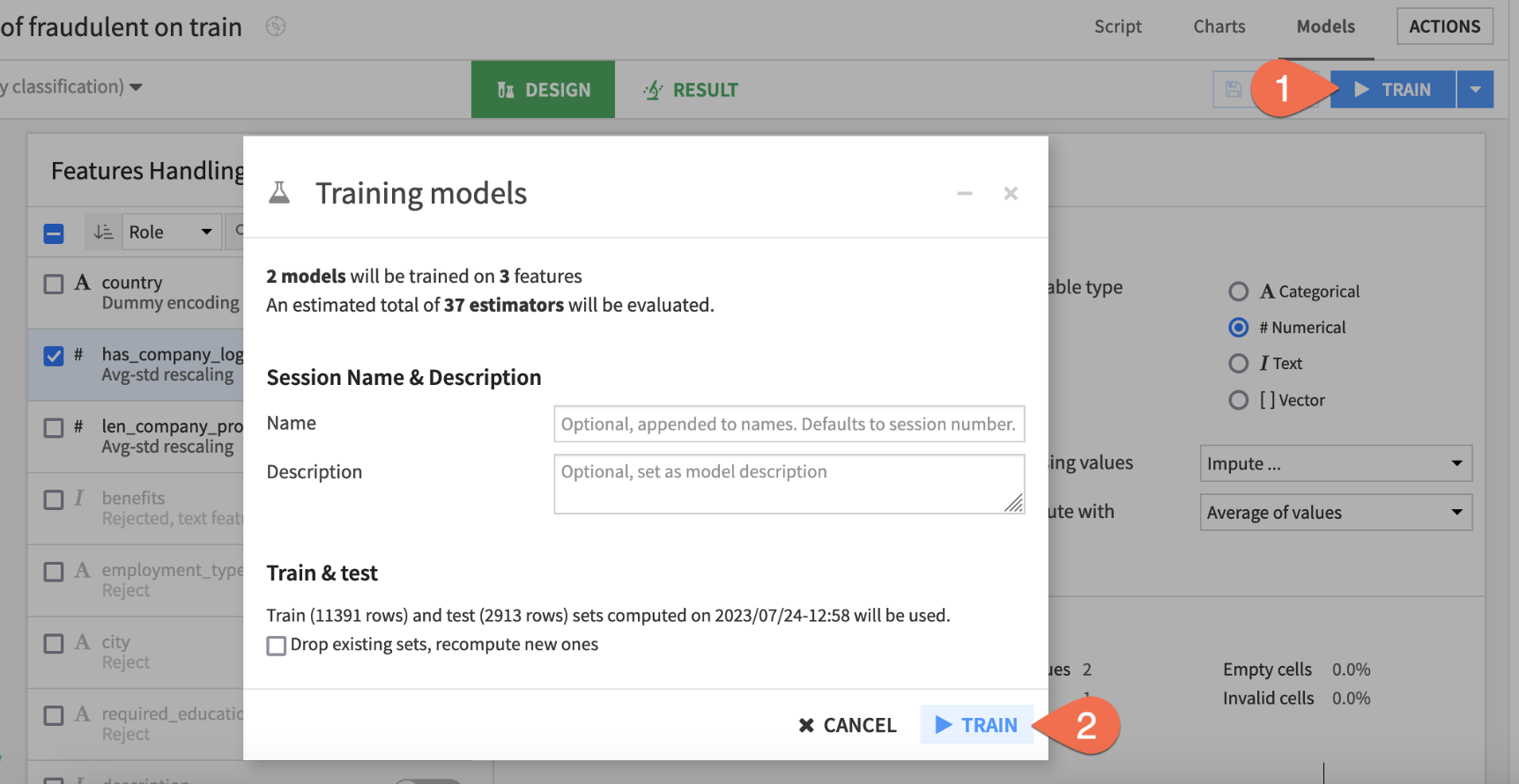1519x784 pixels.
Task: Click the sort order icon beside Role
Action: (x=103, y=232)
